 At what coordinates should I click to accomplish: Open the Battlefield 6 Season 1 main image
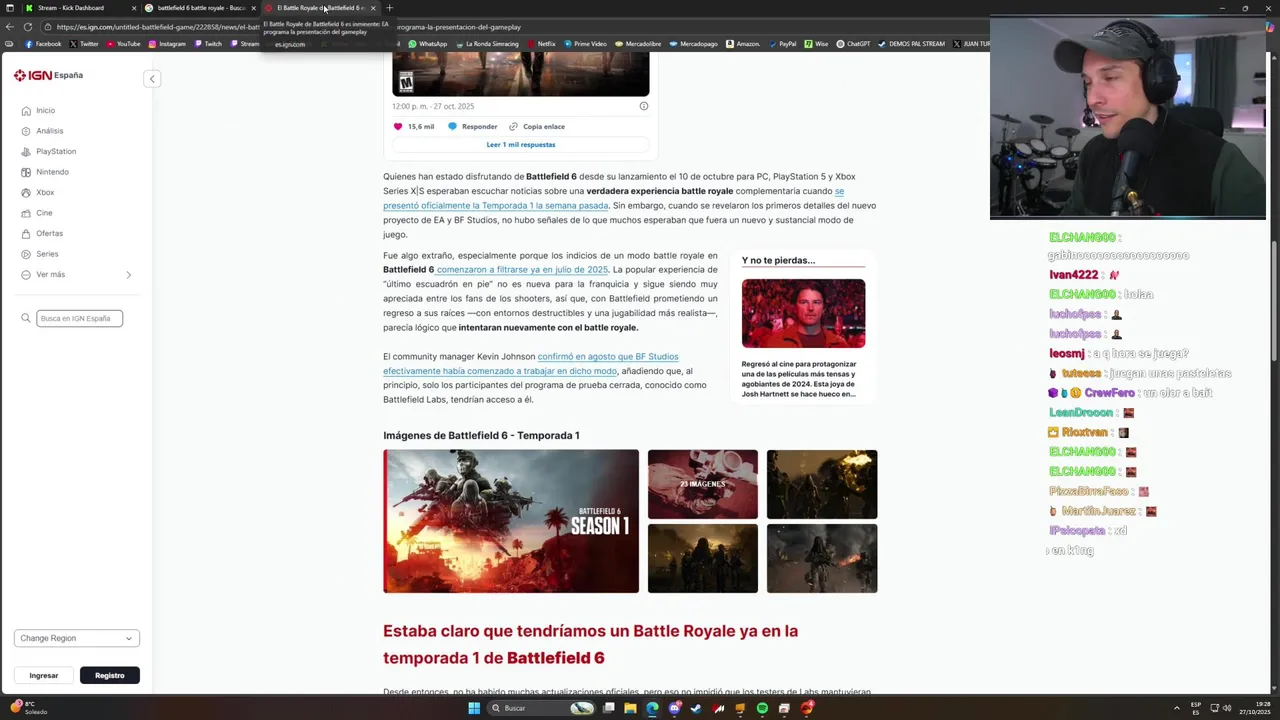511,521
